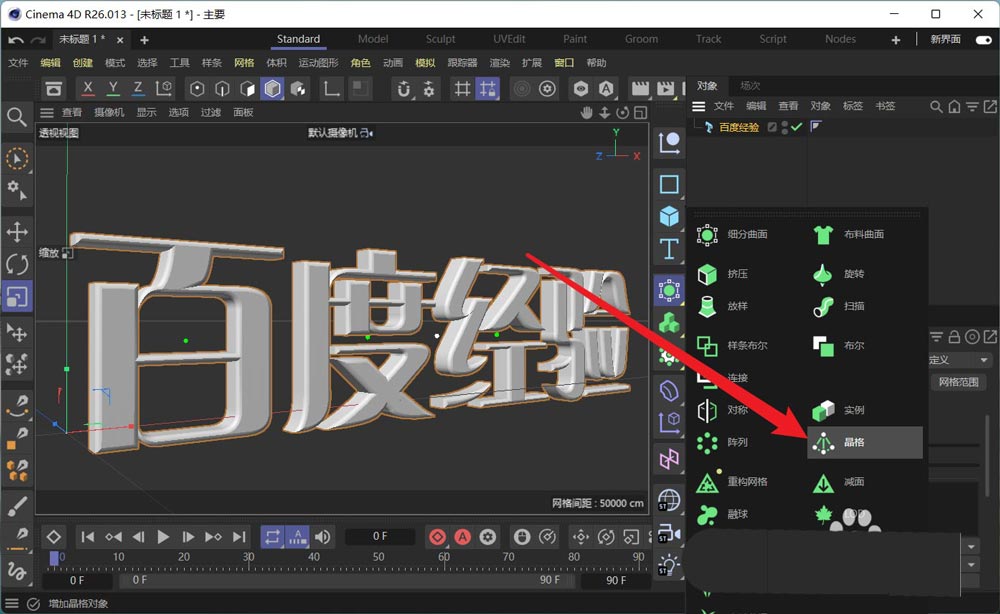The height and width of the screenshot is (614, 1000).
Task: Click the current frame field showing 0 F
Action: tap(380, 537)
